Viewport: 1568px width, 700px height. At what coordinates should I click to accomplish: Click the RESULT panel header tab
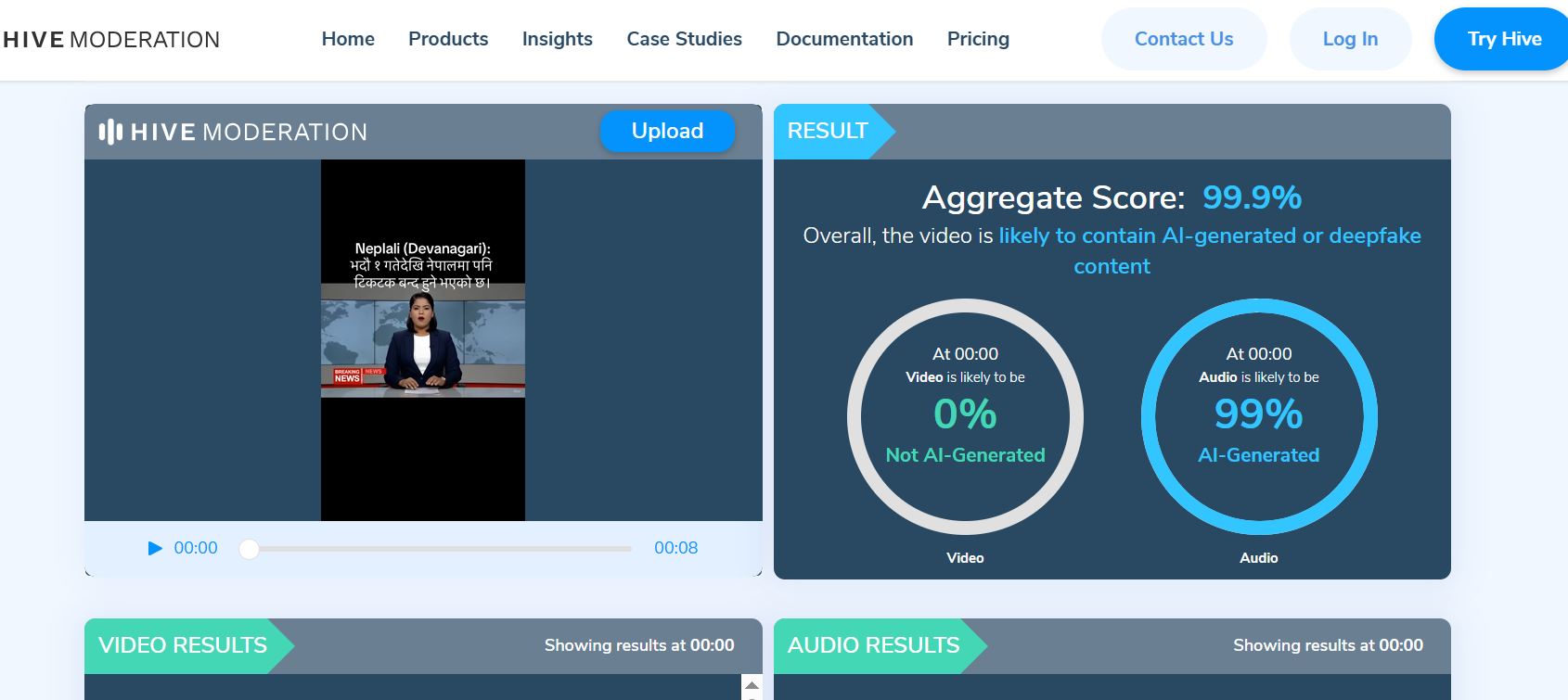click(x=834, y=132)
